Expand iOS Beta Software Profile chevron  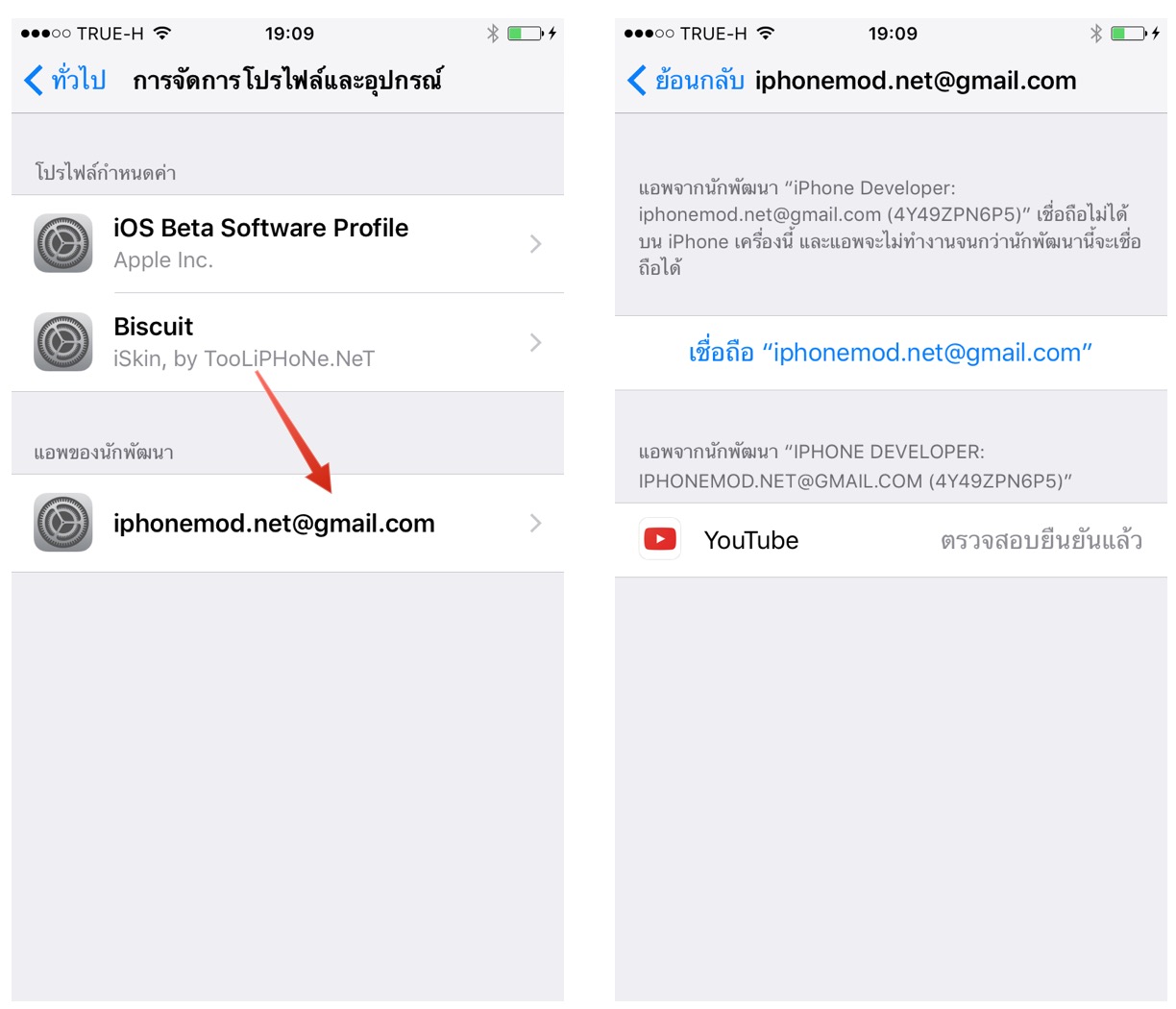(536, 244)
